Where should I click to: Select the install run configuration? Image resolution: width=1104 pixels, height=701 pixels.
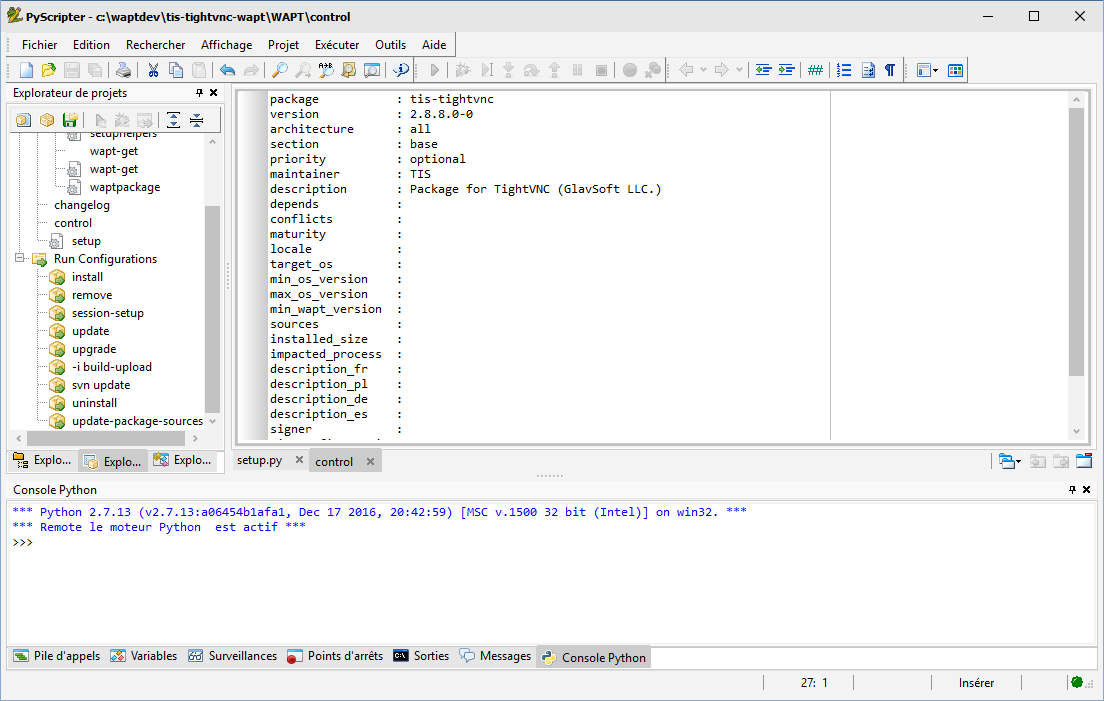[87, 277]
